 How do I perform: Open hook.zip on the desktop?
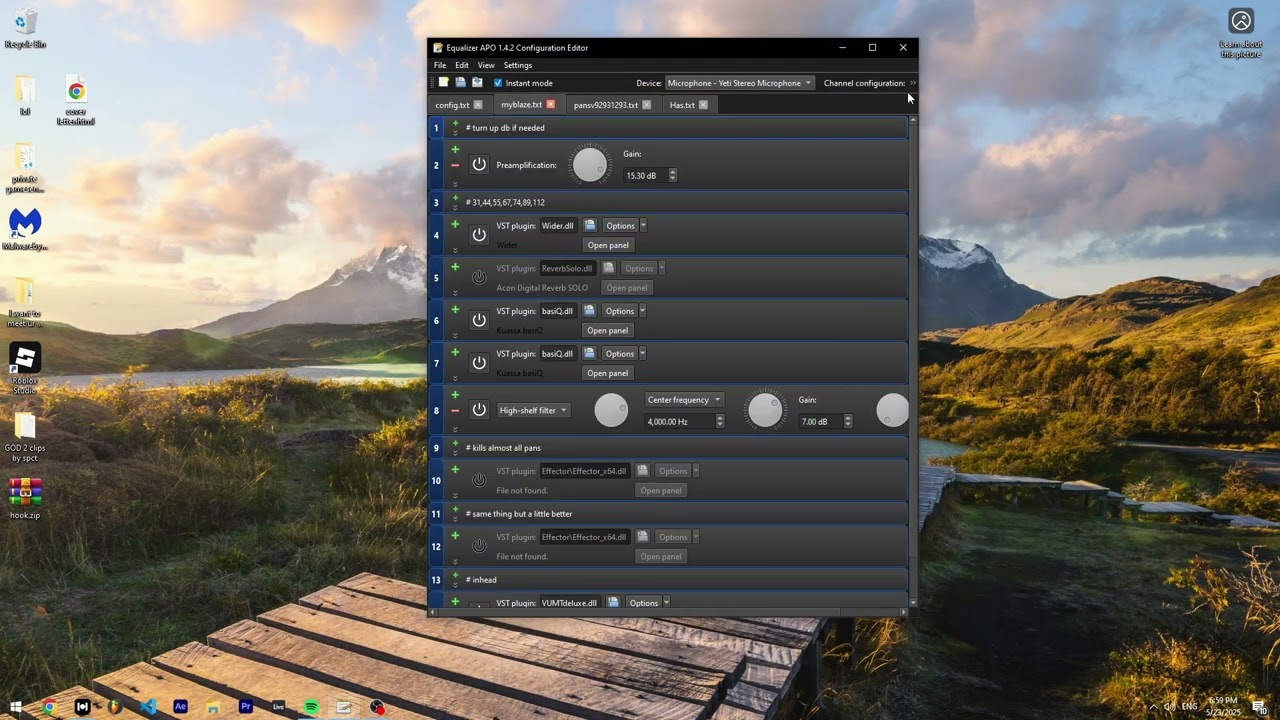pyautogui.click(x=25, y=498)
